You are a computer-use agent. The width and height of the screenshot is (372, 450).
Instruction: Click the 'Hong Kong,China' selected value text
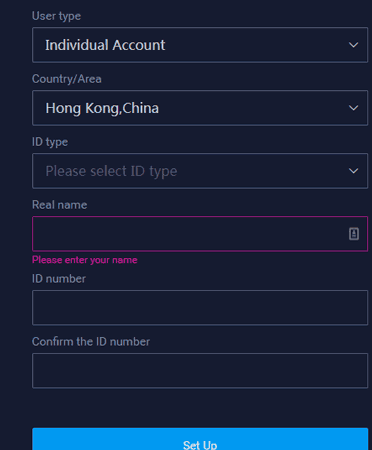(x=102, y=108)
